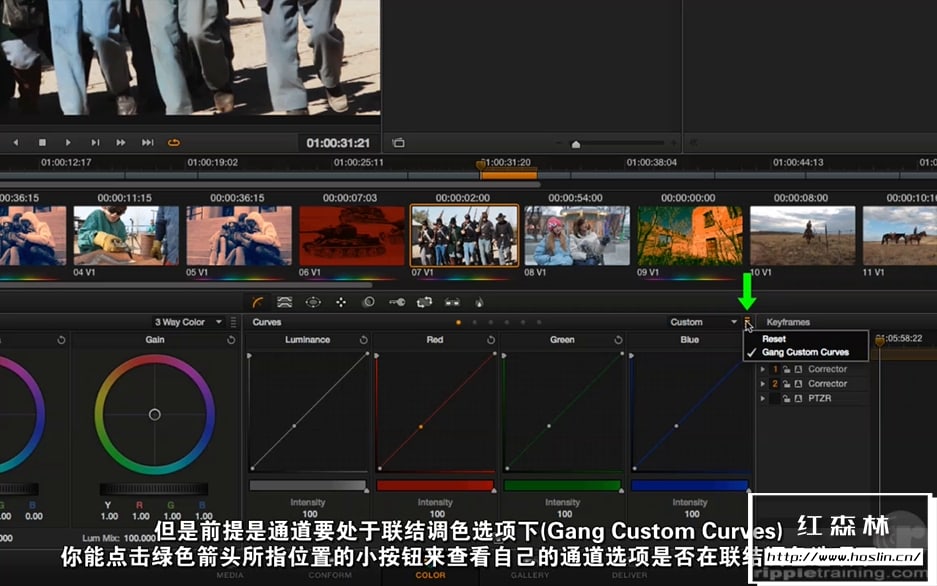This screenshot has height=586, width=937.
Task: Switch to the GALLERY page tab
Action: pos(529,575)
